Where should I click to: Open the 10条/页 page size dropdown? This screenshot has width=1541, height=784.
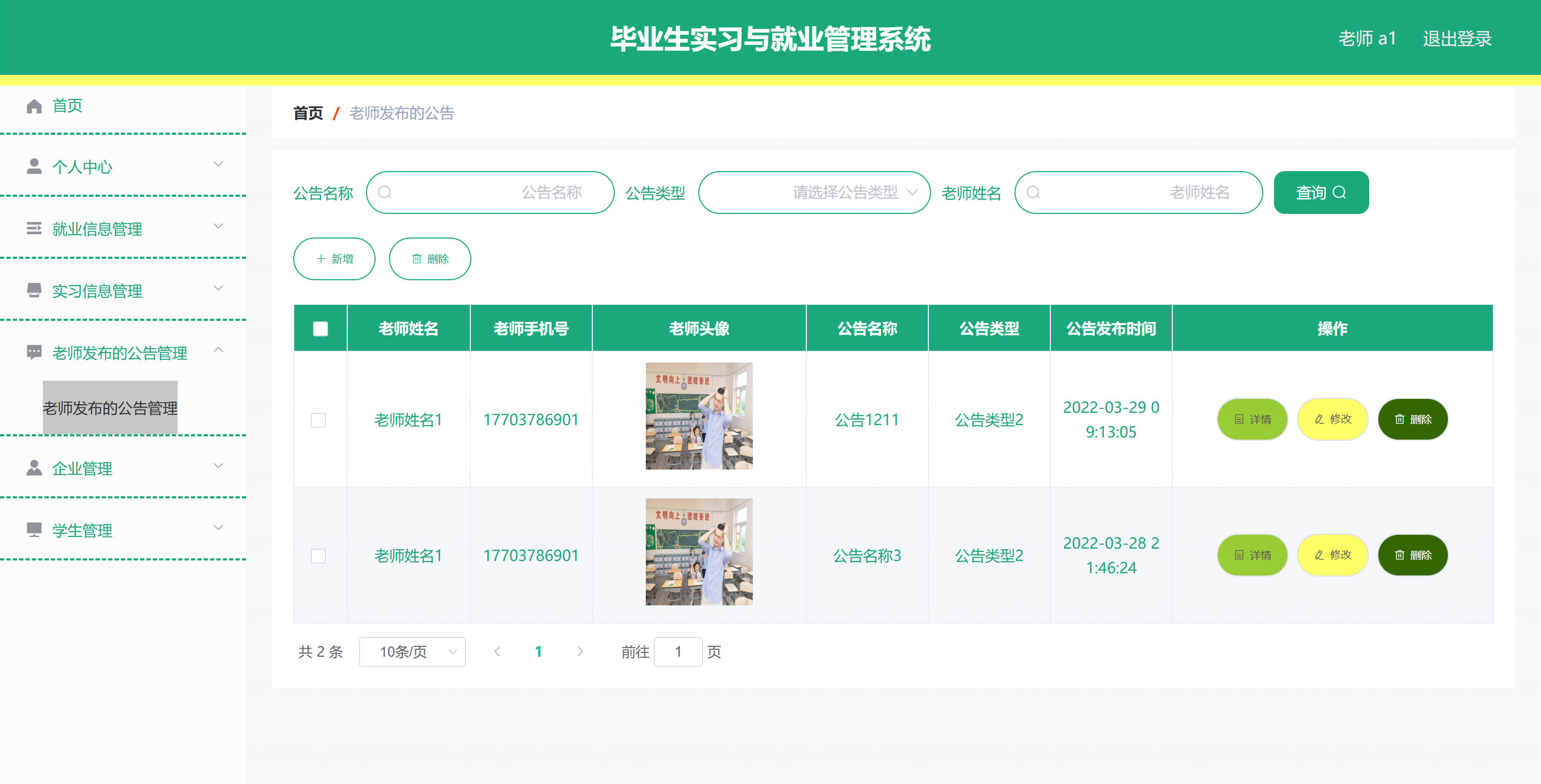412,652
